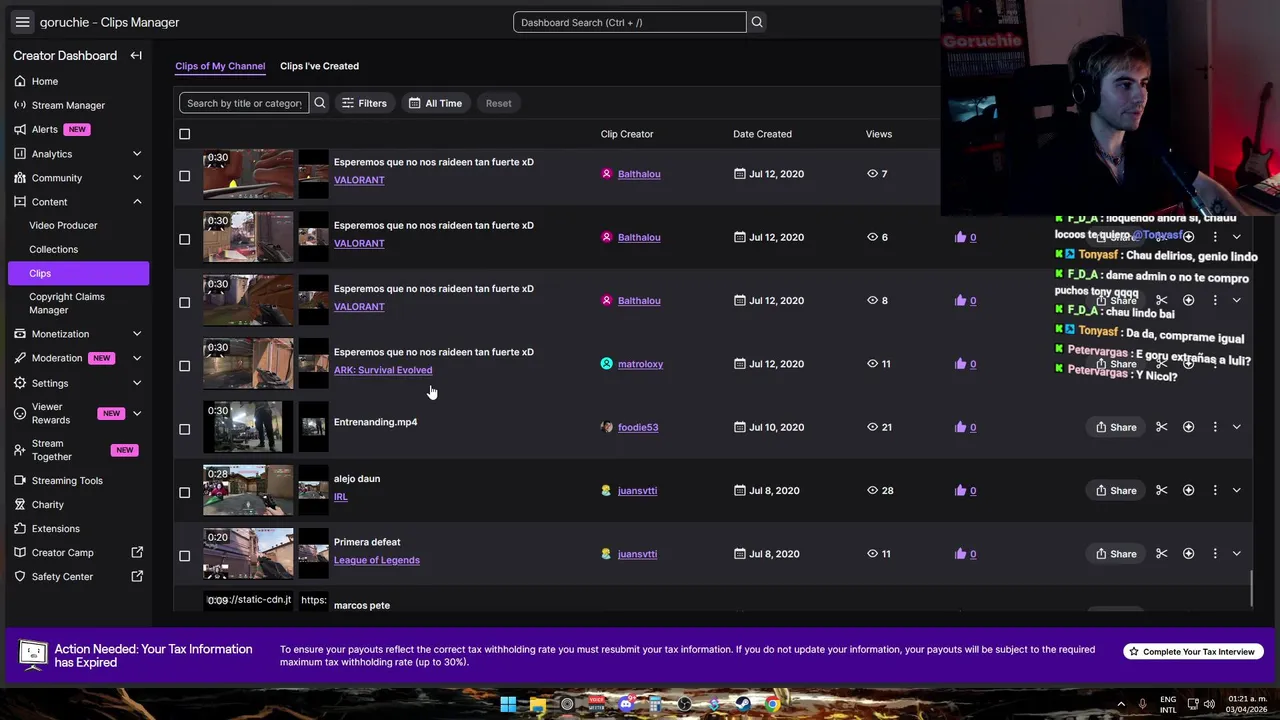
Task: Open the three-dot menu on alejo daun row
Action: click(x=1215, y=490)
